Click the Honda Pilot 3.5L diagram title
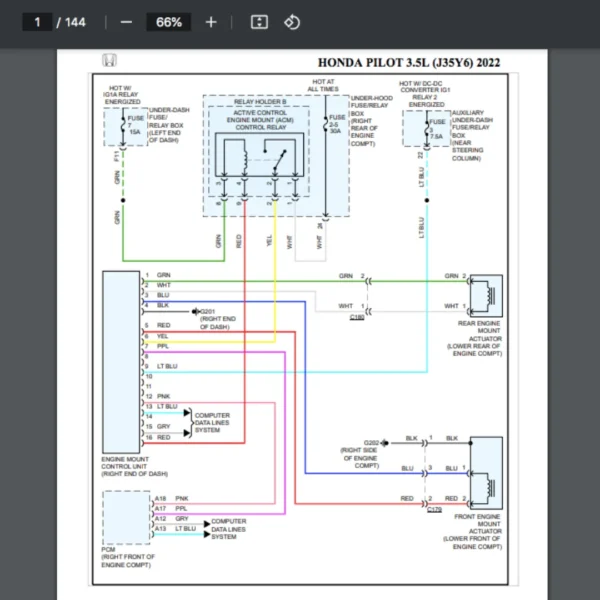Image resolution: width=600 pixels, height=600 pixels. [x=409, y=63]
